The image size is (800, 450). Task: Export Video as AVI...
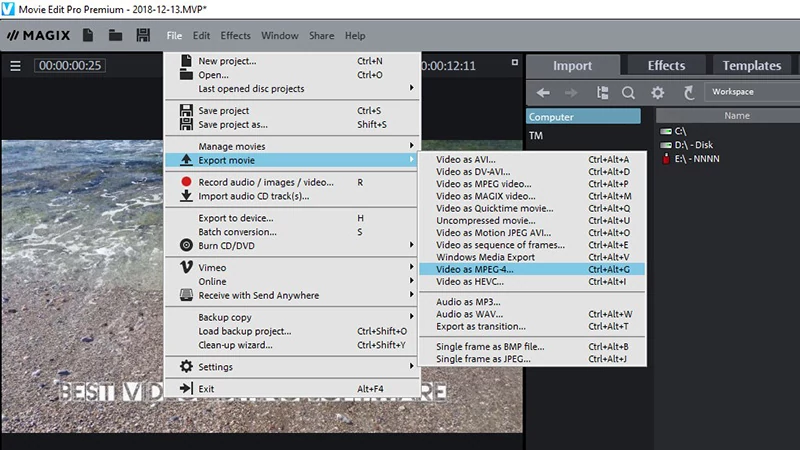click(532, 159)
